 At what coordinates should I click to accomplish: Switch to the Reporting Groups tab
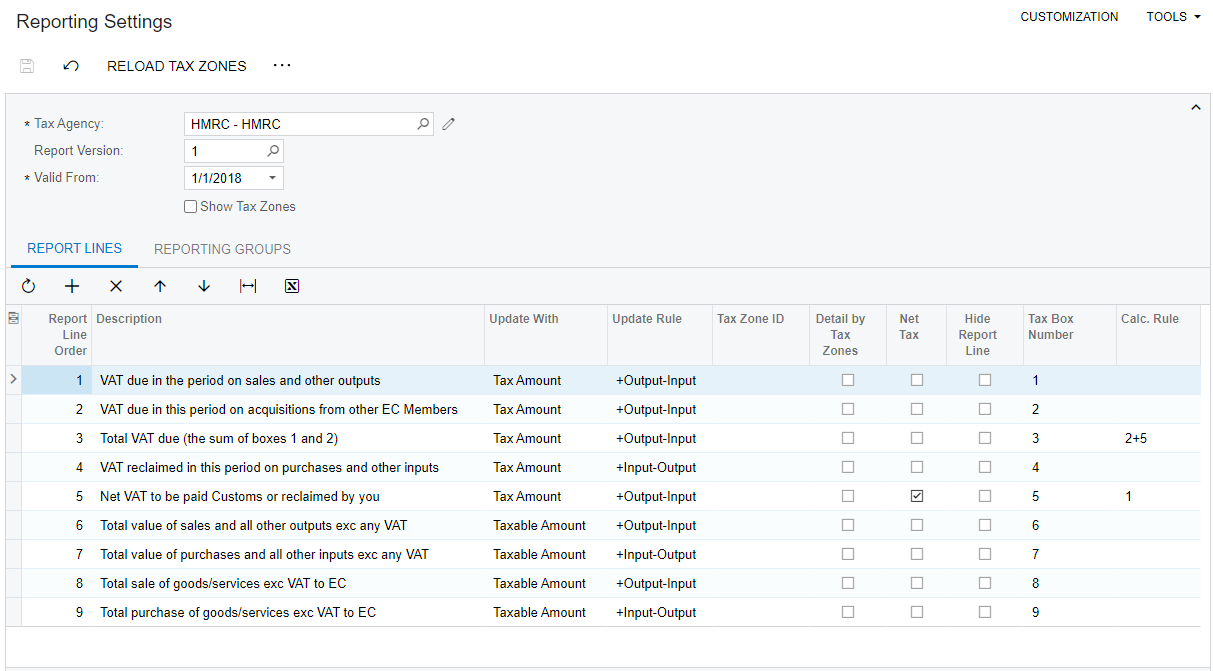(x=222, y=249)
